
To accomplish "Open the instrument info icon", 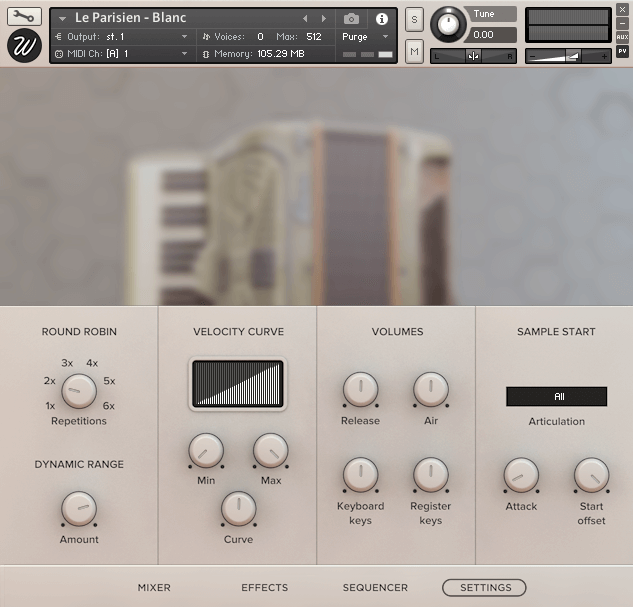I will click(x=381, y=19).
